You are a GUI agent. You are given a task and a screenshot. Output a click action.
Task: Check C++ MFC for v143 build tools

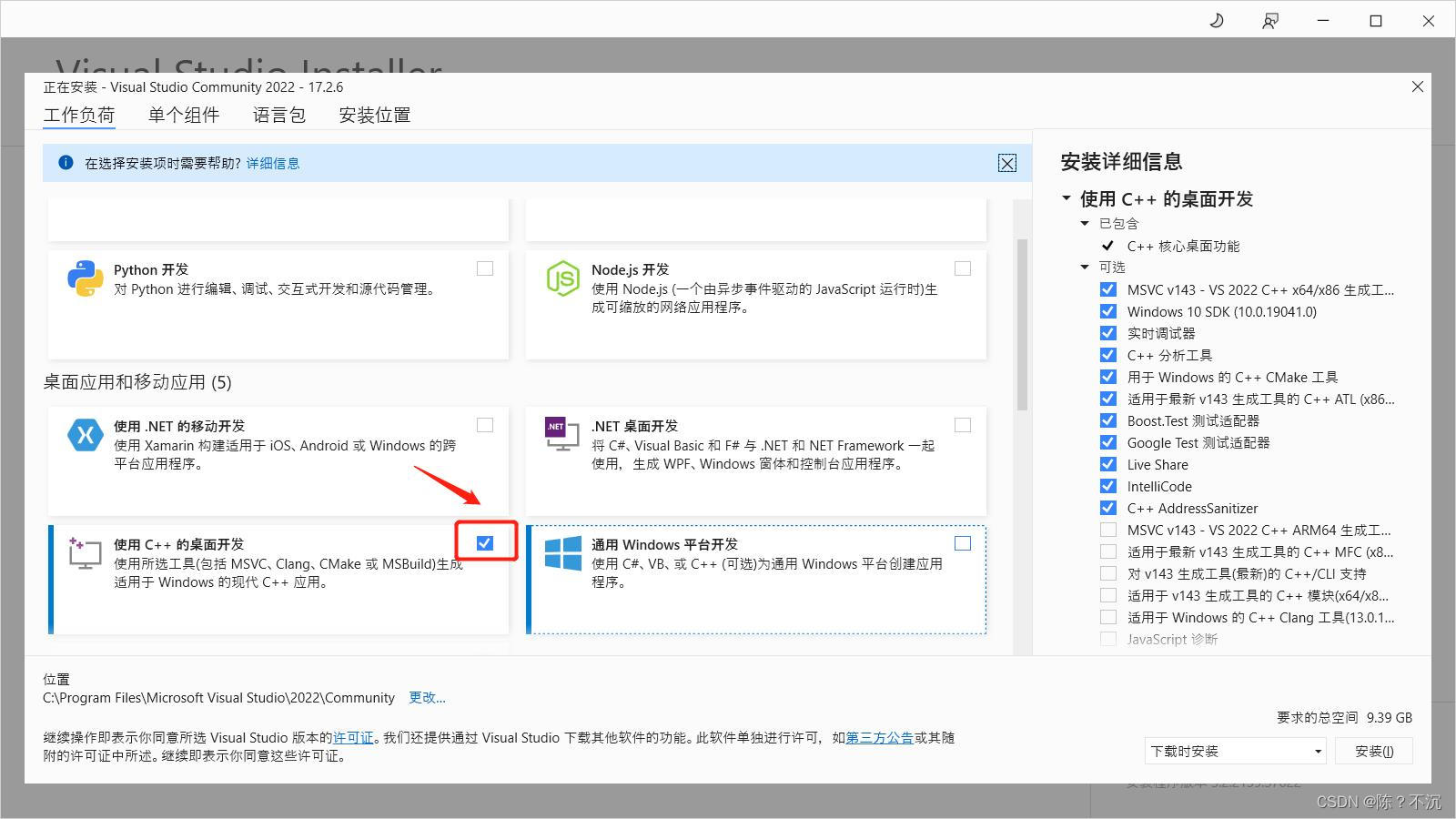[x=1107, y=551]
